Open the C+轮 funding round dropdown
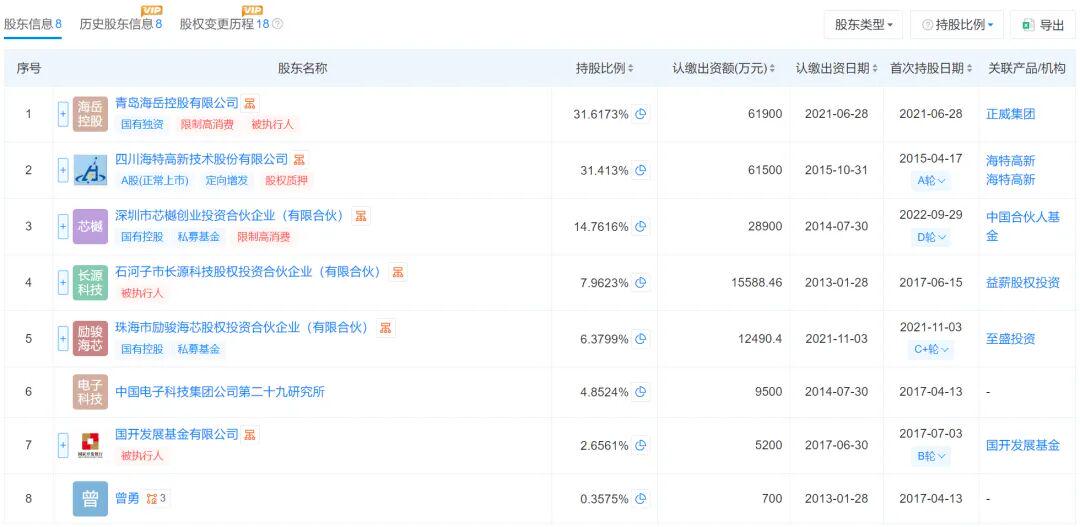Viewport: 1080px width, 527px height. tap(931, 350)
